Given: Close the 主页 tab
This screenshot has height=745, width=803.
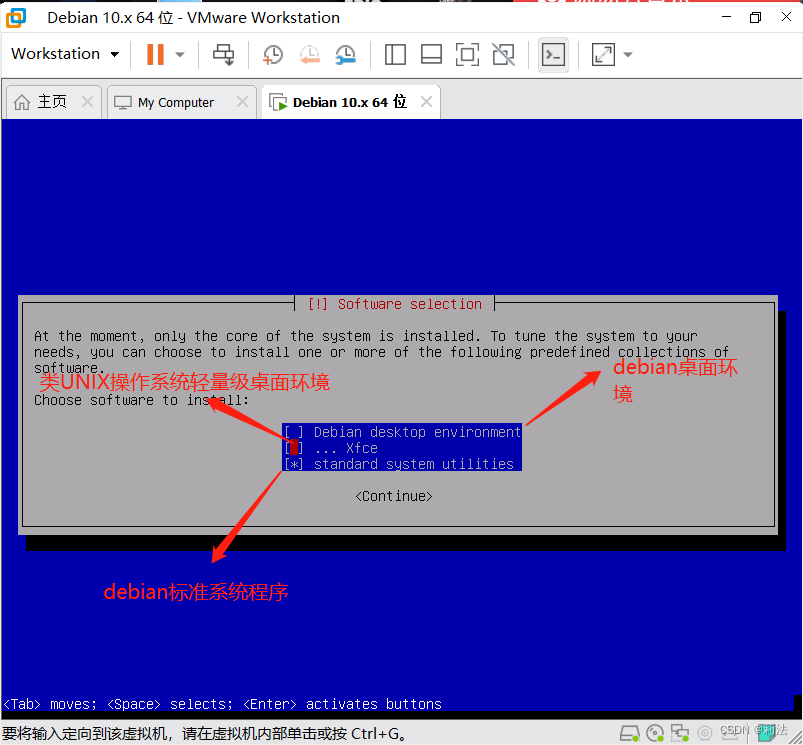Looking at the screenshot, I should tap(88, 101).
